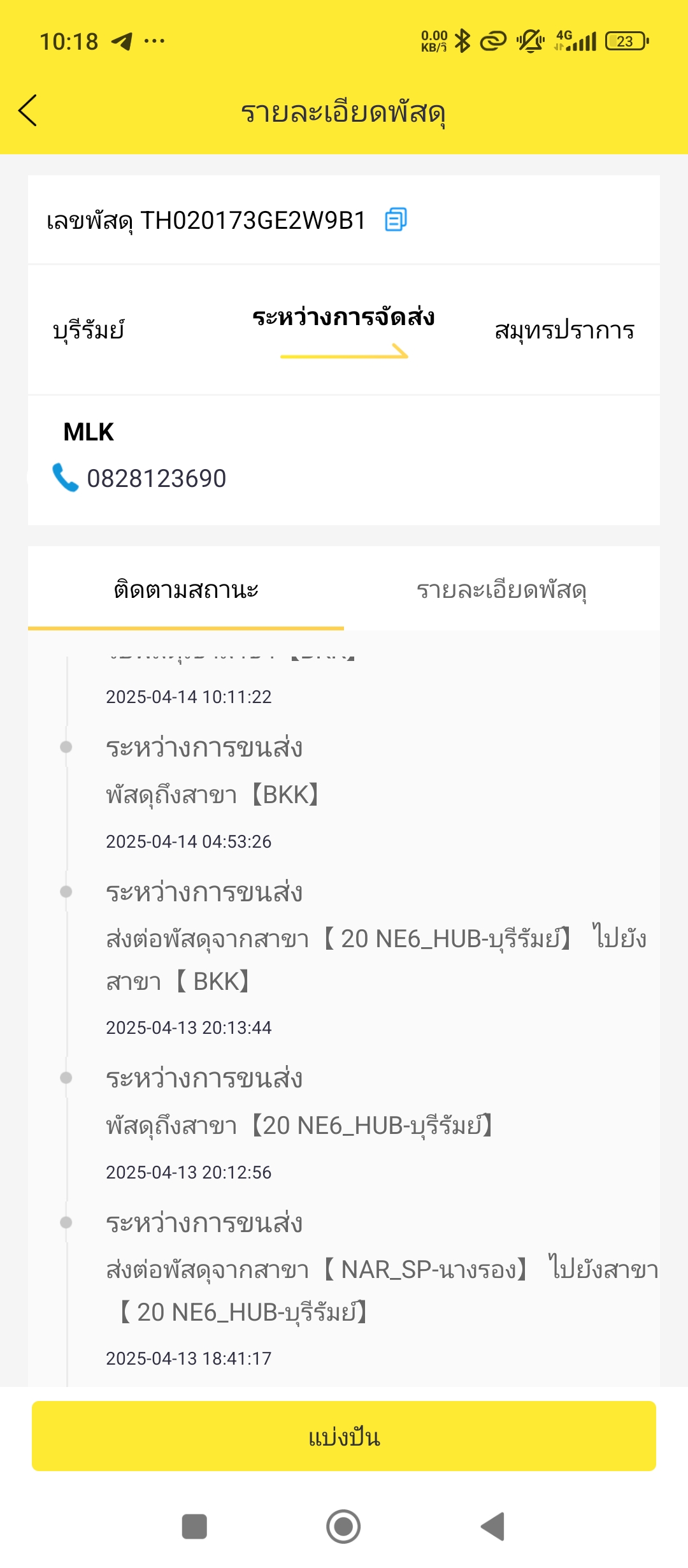This screenshot has height=1568, width=688.
Task: Tap the Bluetooth status icon
Action: click(x=462, y=41)
